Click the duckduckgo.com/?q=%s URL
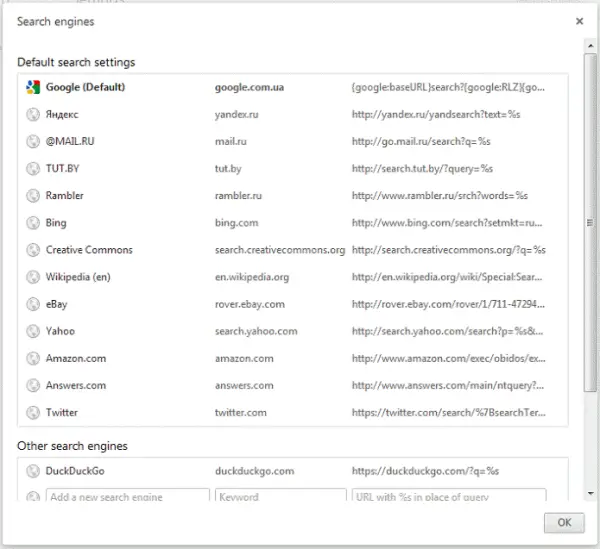Viewport: 600px width, 549px height. [x=425, y=471]
